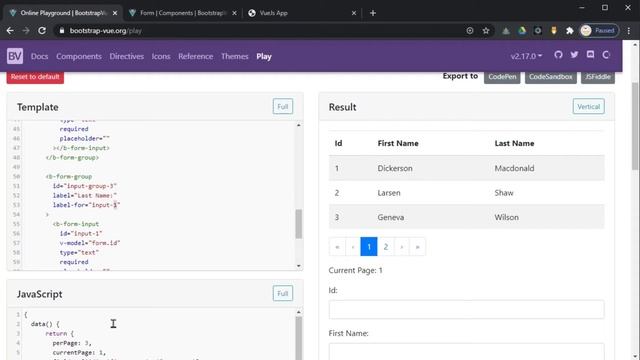Click Template editor scrollbar thumb
640x360 pixels.
pyautogui.click(x=299, y=224)
